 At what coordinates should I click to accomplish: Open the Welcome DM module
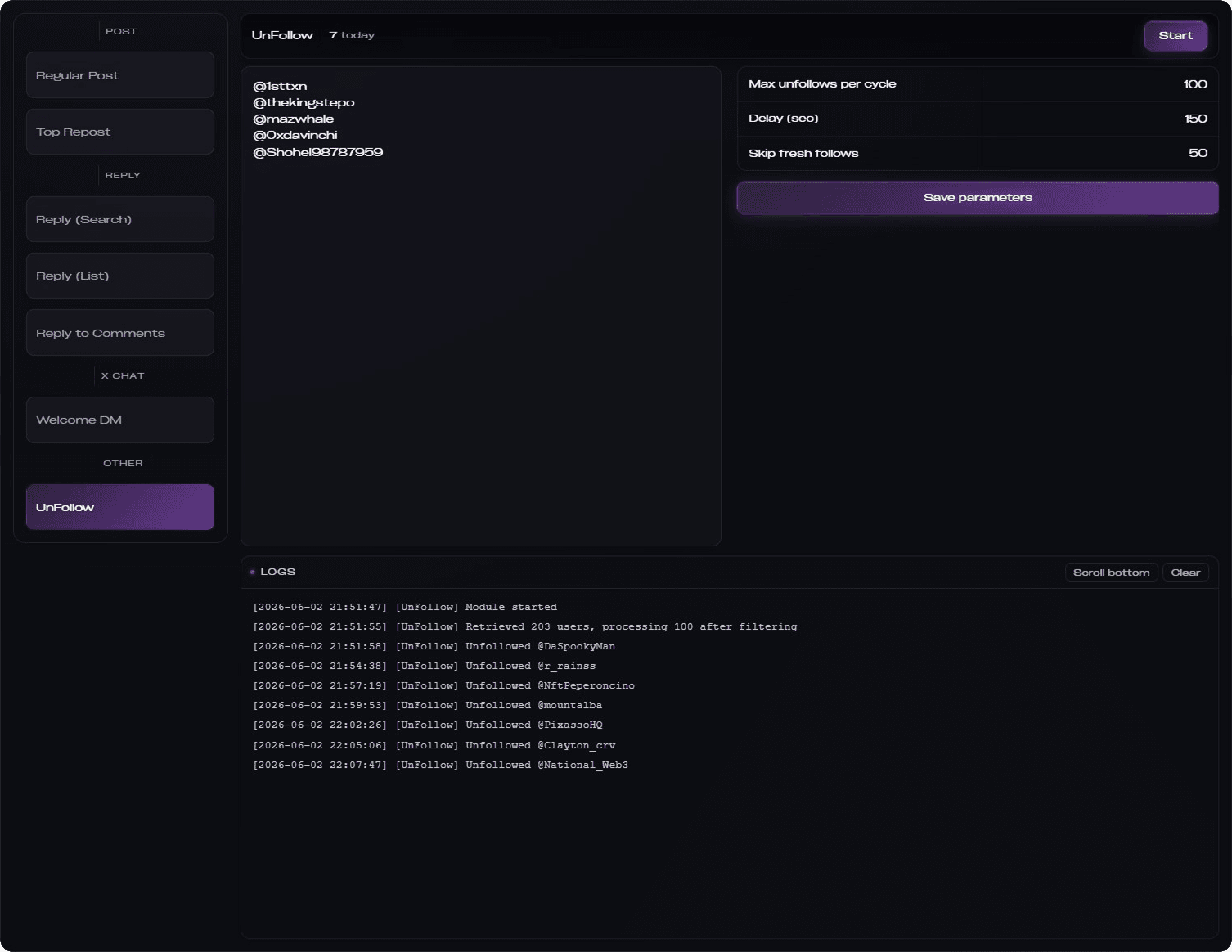(120, 420)
